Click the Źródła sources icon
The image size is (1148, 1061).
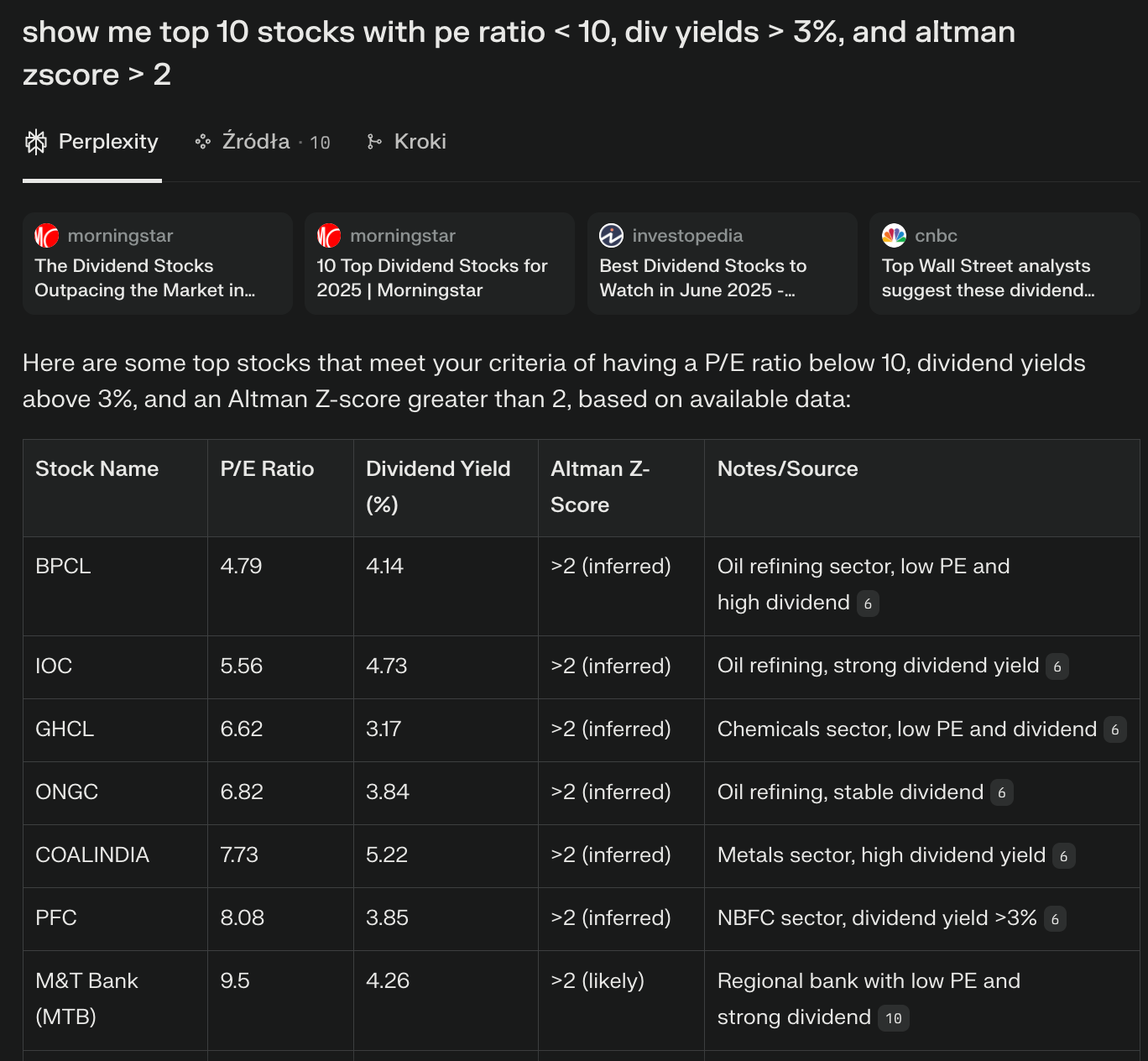click(x=202, y=142)
